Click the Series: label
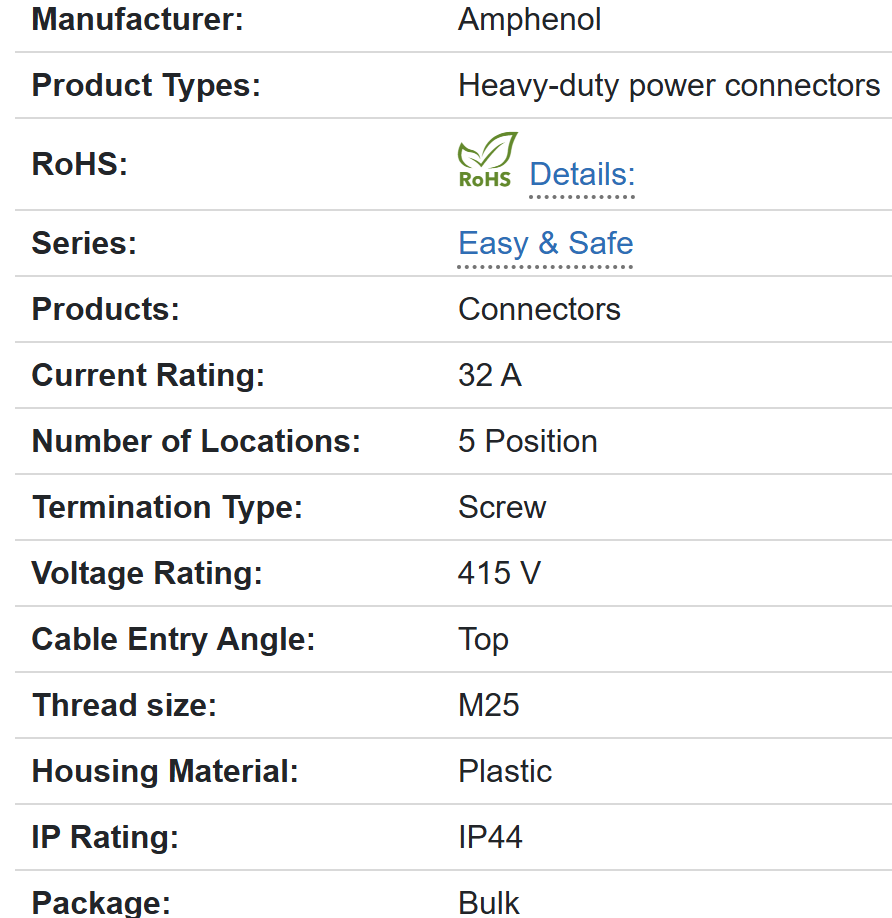892x918 pixels. 84,243
